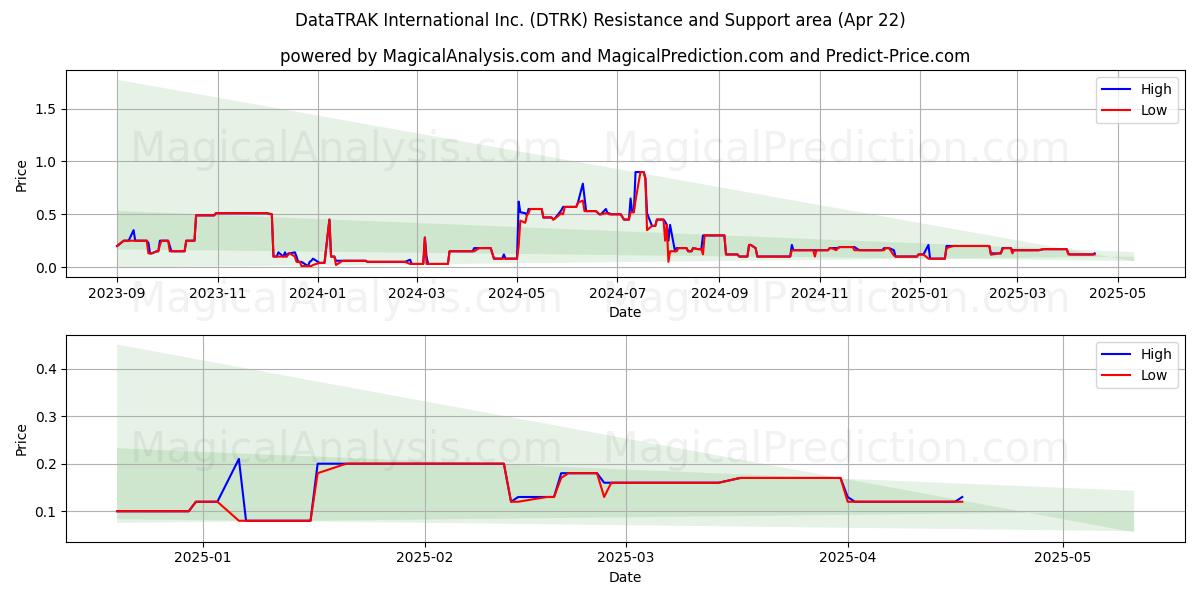Click the '2024-07' date label on upper axis
This screenshot has width=1200, height=600.
[x=617, y=294]
